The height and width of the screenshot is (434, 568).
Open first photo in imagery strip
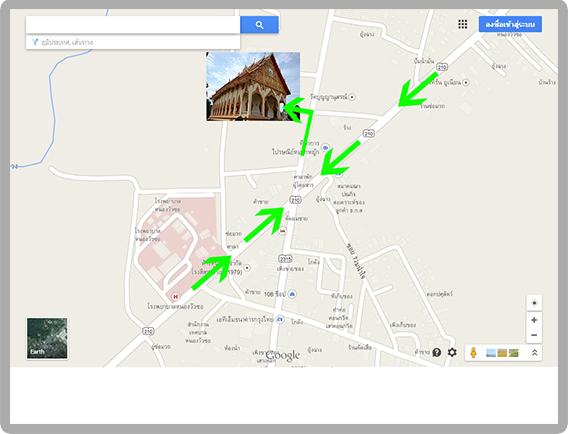coord(491,352)
